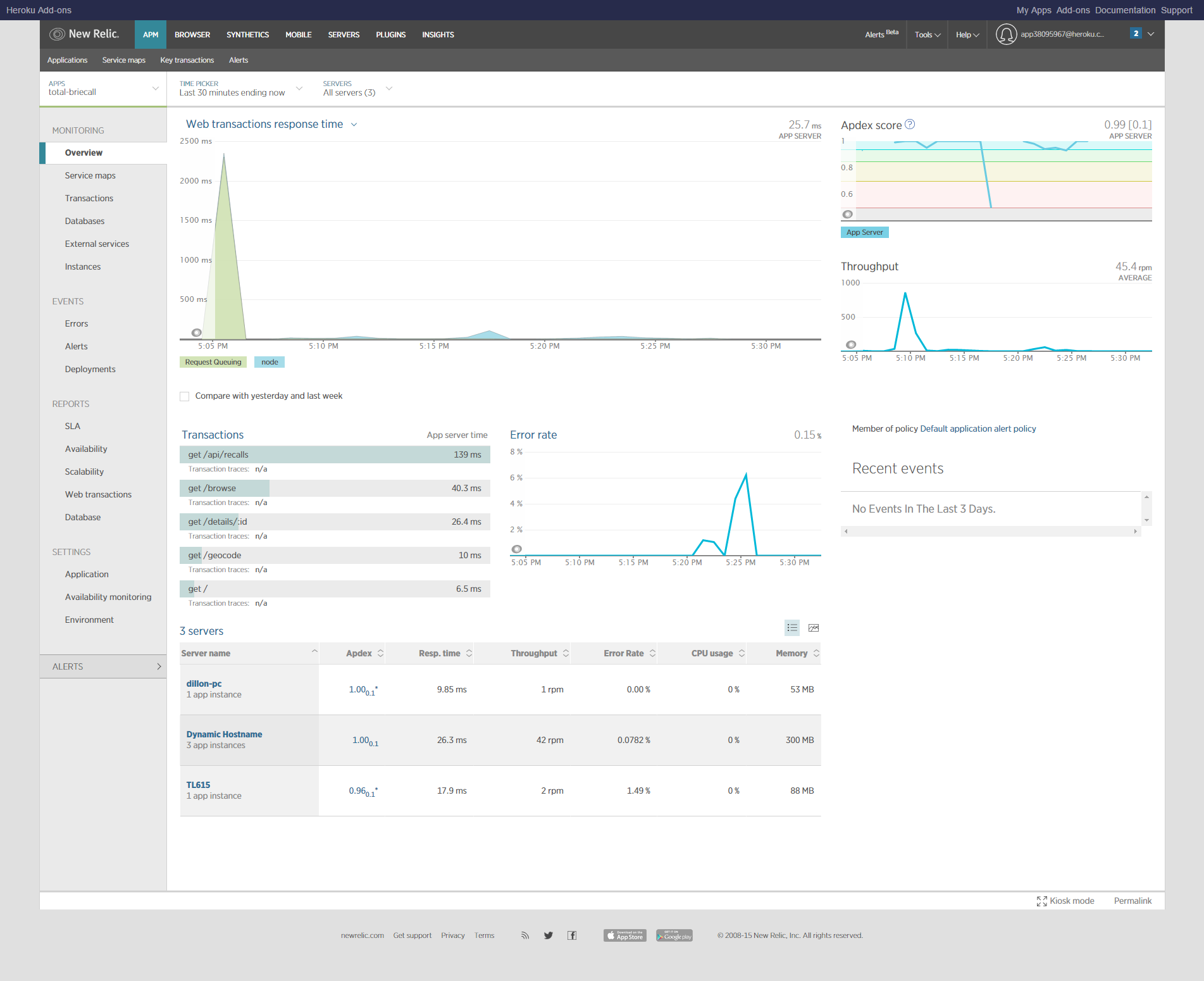Open the Tools dropdown menu
The image size is (1204, 981).
[928, 35]
